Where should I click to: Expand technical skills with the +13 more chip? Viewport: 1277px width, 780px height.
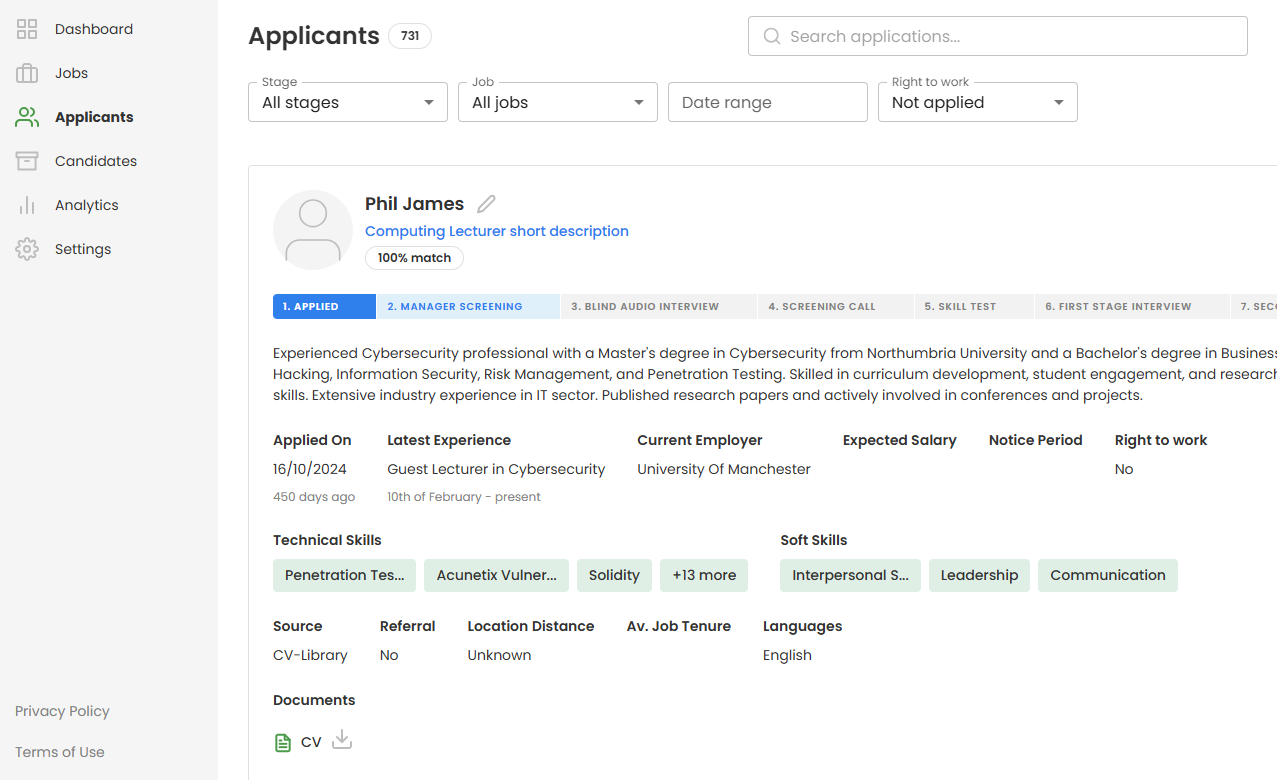pyautogui.click(x=703, y=575)
